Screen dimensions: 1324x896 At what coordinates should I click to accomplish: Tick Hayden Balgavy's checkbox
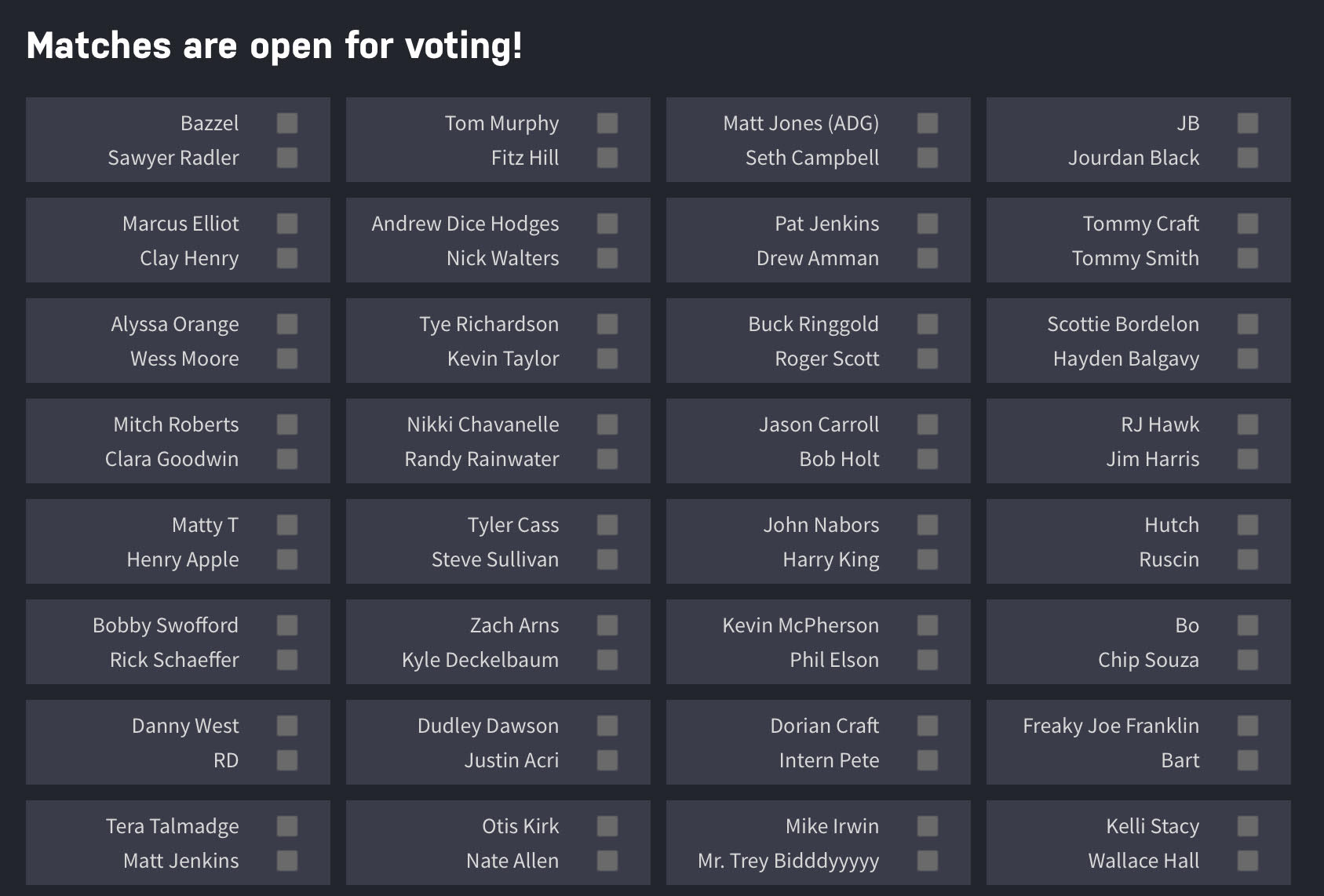tap(1248, 359)
